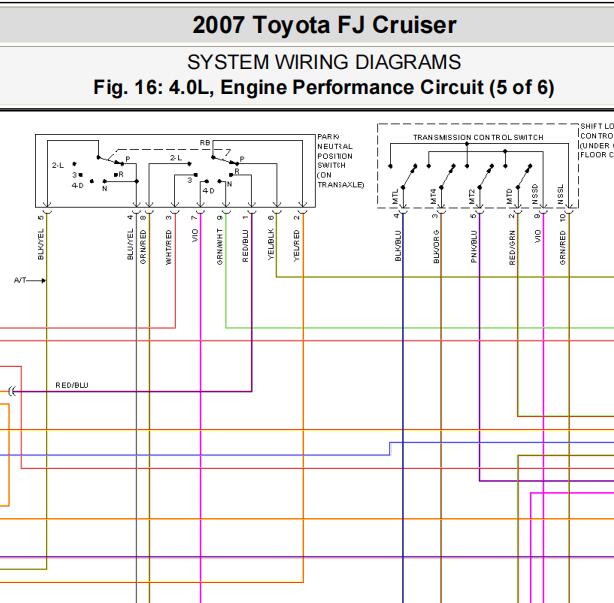Select the 'BLK/YEL' wire label
614x603 pixels.
41,244
